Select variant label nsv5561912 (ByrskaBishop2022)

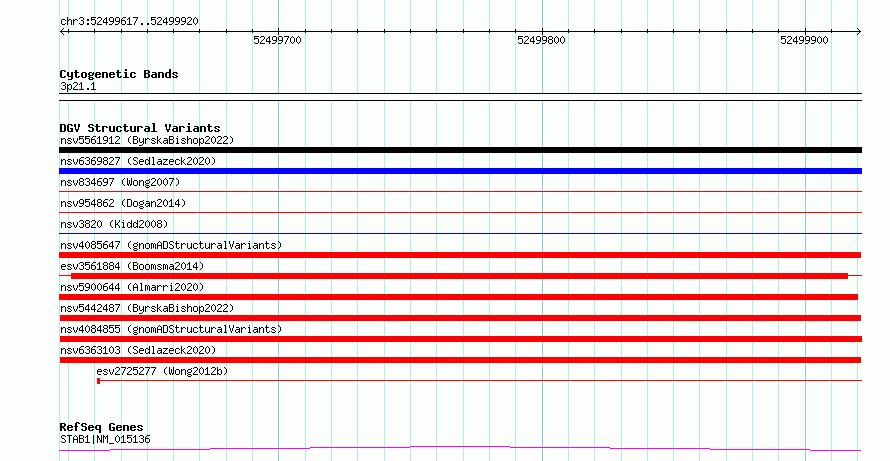[147, 140]
